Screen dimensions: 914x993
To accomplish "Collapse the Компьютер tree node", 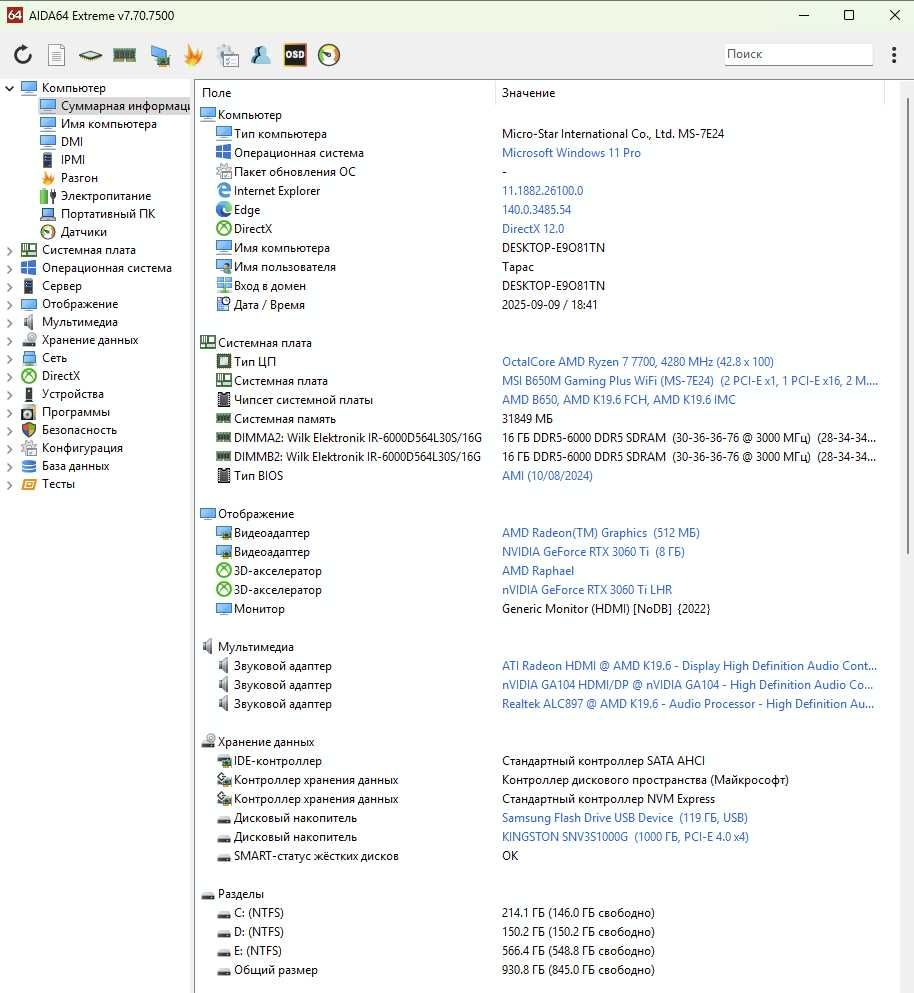I will [10, 88].
